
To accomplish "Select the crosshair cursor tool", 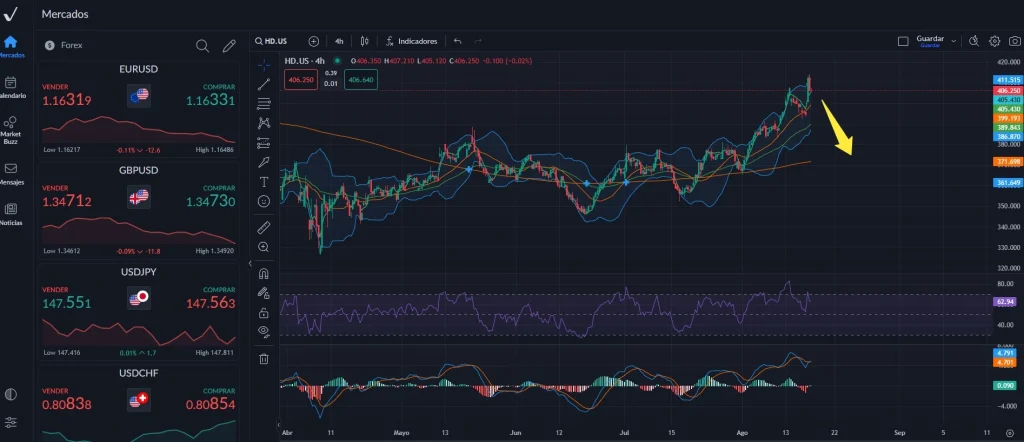I will (264, 65).
